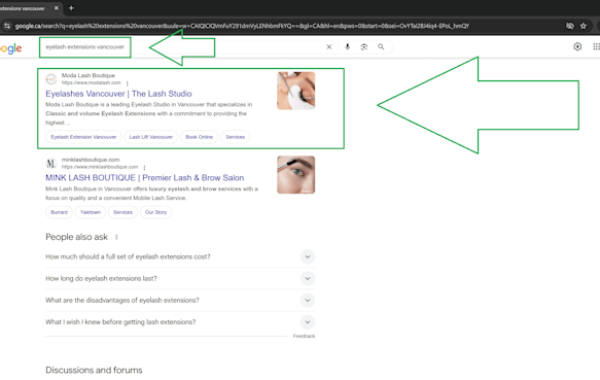This screenshot has width=600, height=380.
Task: Click the eyelash extensions vancouver search field
Action: click(x=85, y=47)
